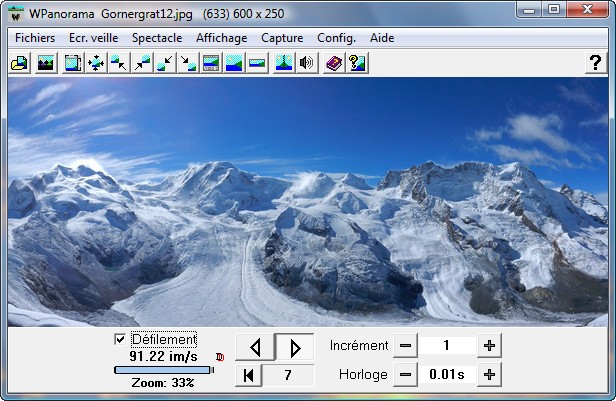The image size is (616, 401).
Task: Click the Défilement label text
Action: tap(164, 339)
